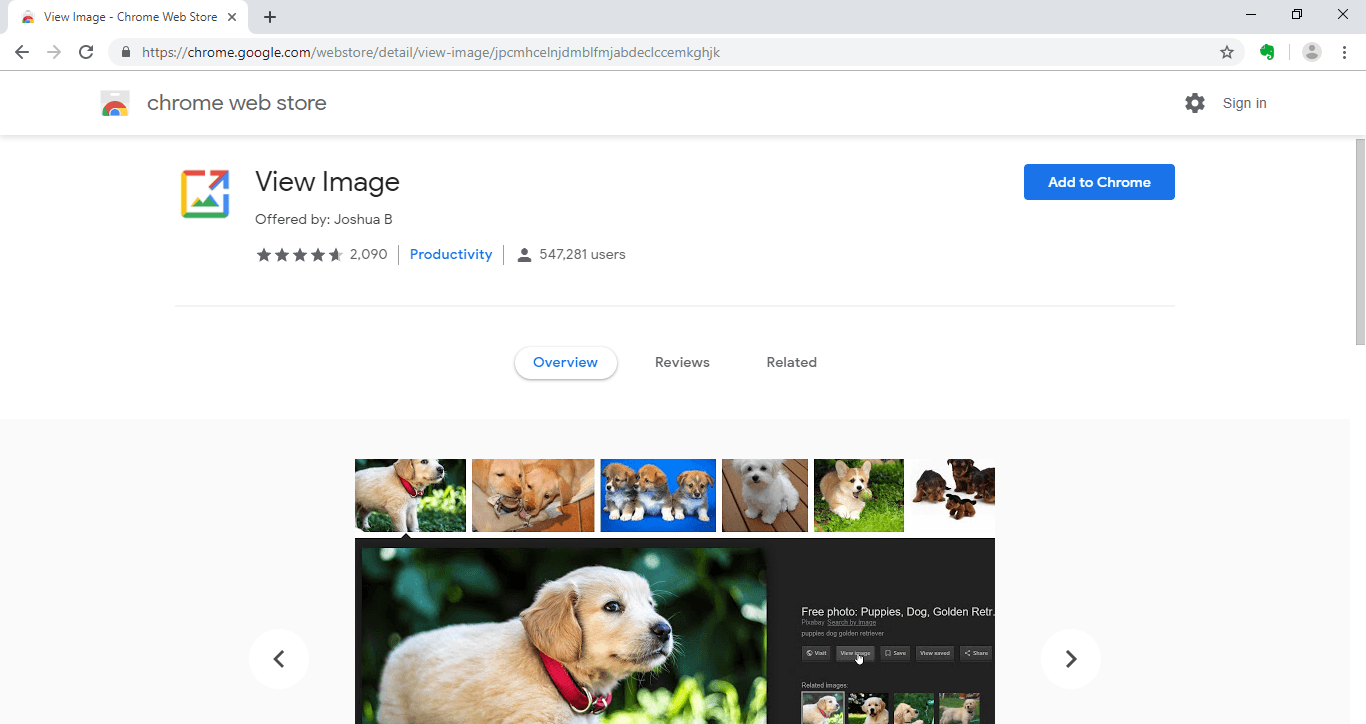Screen dimensions: 1366x724
Task: Click the View Image extension icon
Action: pos(205,194)
